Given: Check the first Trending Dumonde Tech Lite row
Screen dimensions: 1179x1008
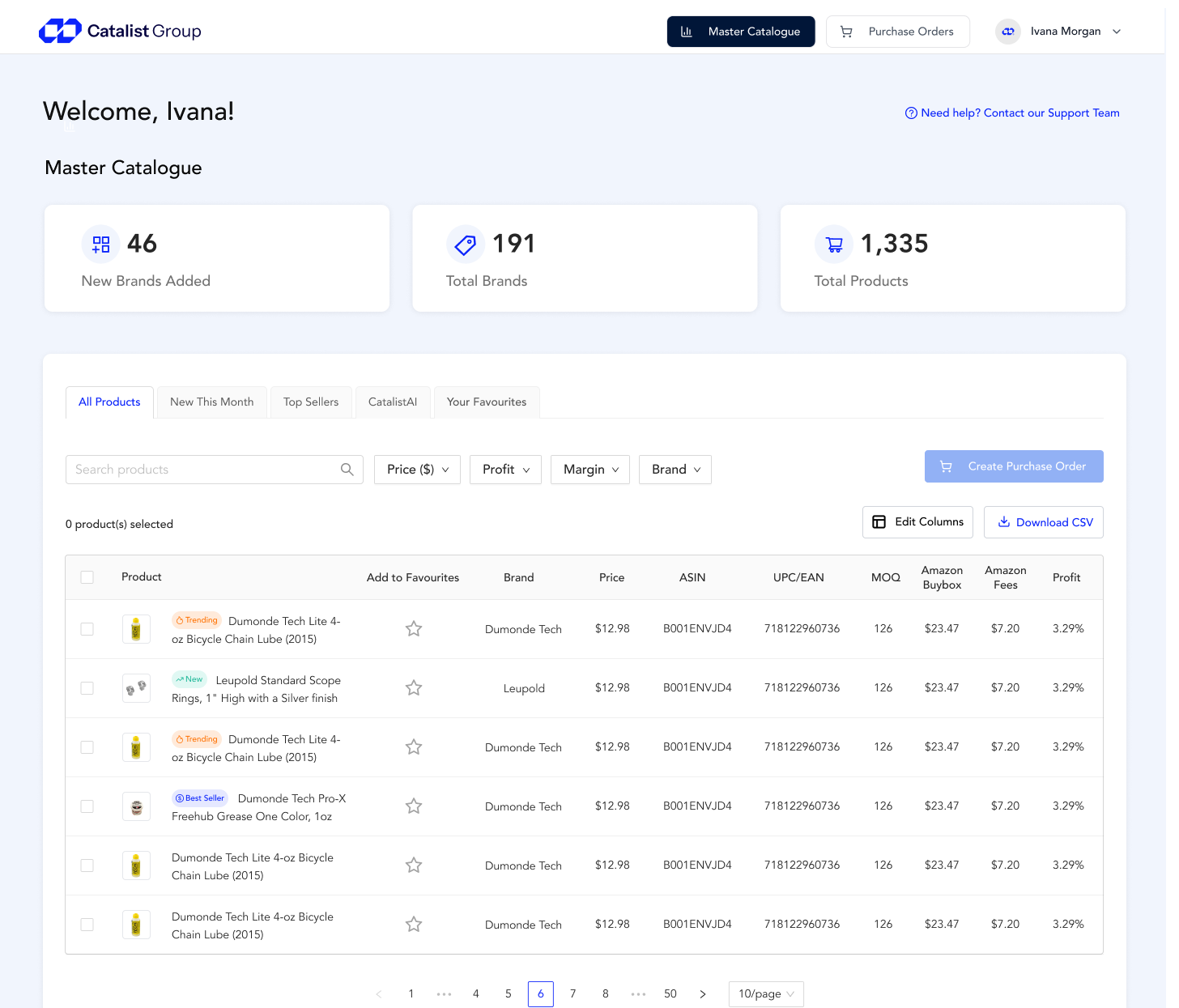Looking at the screenshot, I should point(87,629).
